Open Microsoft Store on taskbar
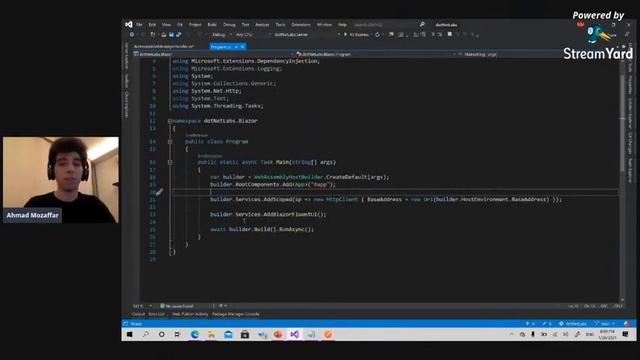Image resolution: width=640 pixels, height=360 pixels. (245, 334)
